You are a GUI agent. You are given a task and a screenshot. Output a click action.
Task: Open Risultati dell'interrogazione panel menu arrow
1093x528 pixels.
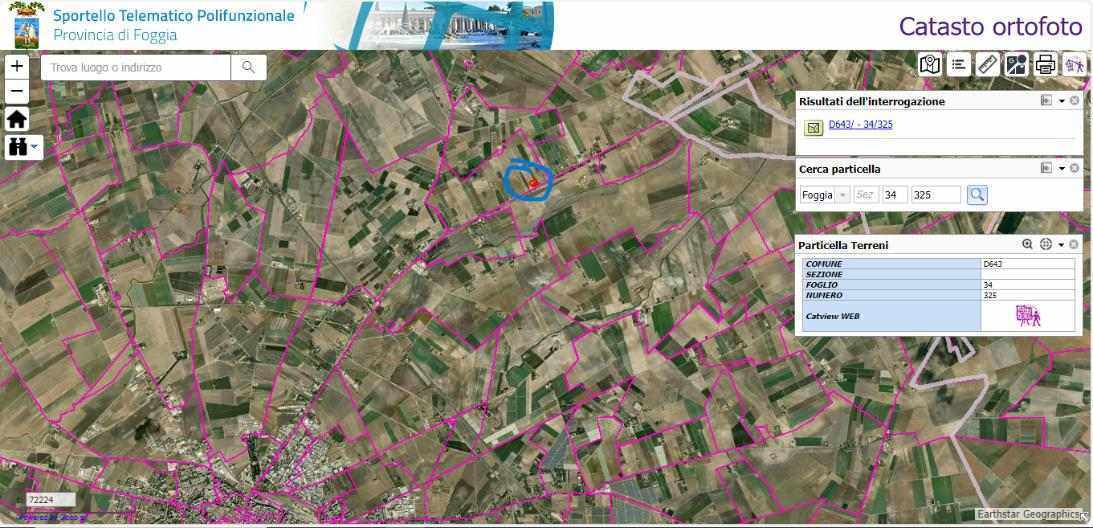pyautogui.click(x=1061, y=101)
